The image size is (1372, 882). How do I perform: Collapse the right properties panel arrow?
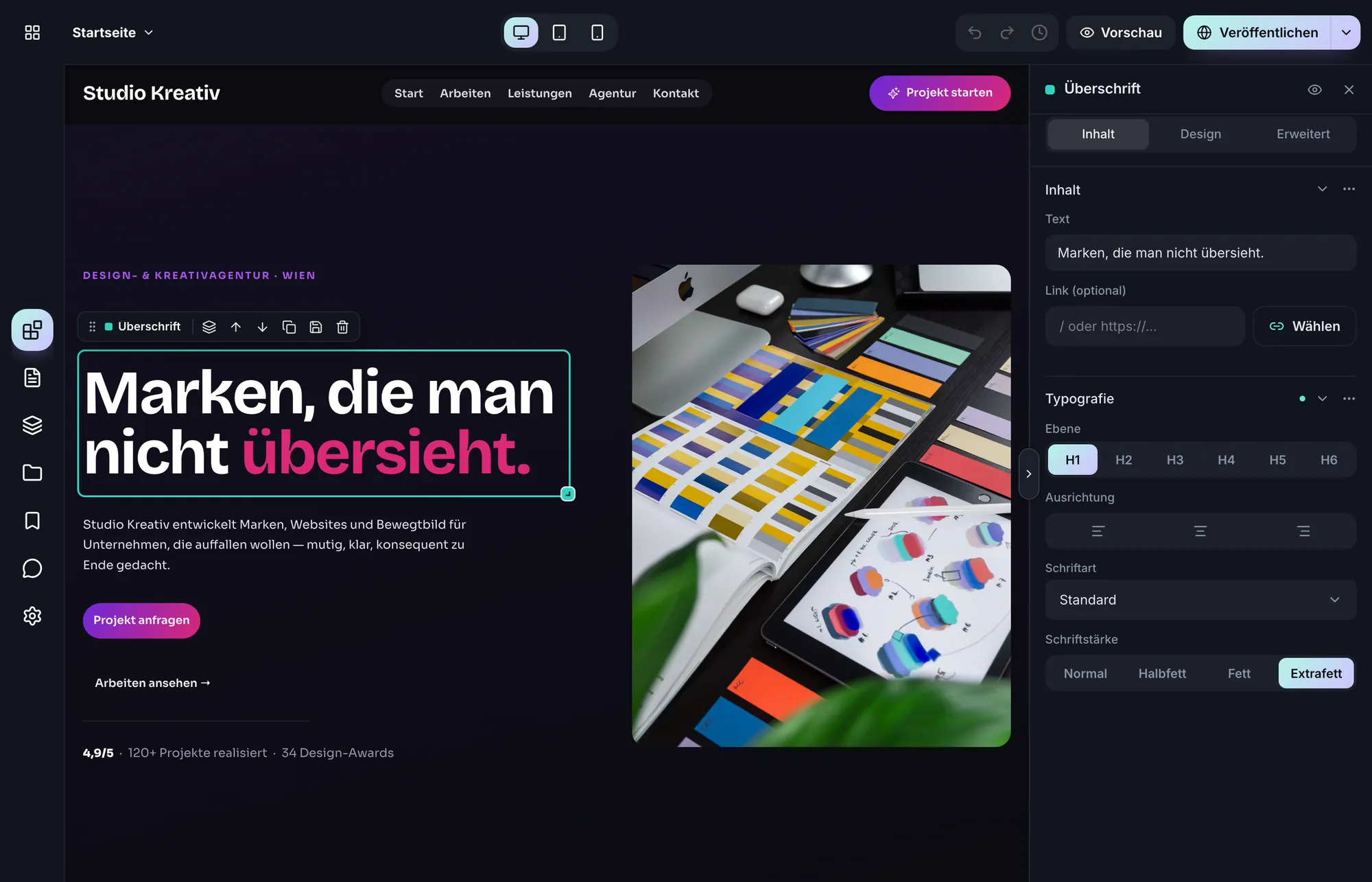(1028, 474)
